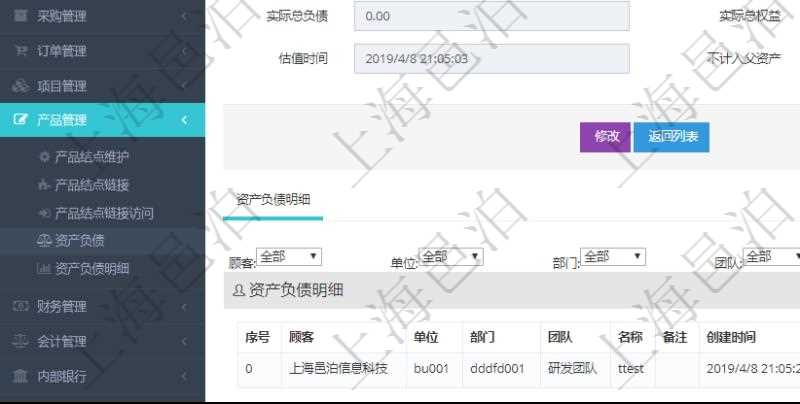Click the 产品管理 edit icon
Screen dimensions: 800x404
click(x=20, y=120)
